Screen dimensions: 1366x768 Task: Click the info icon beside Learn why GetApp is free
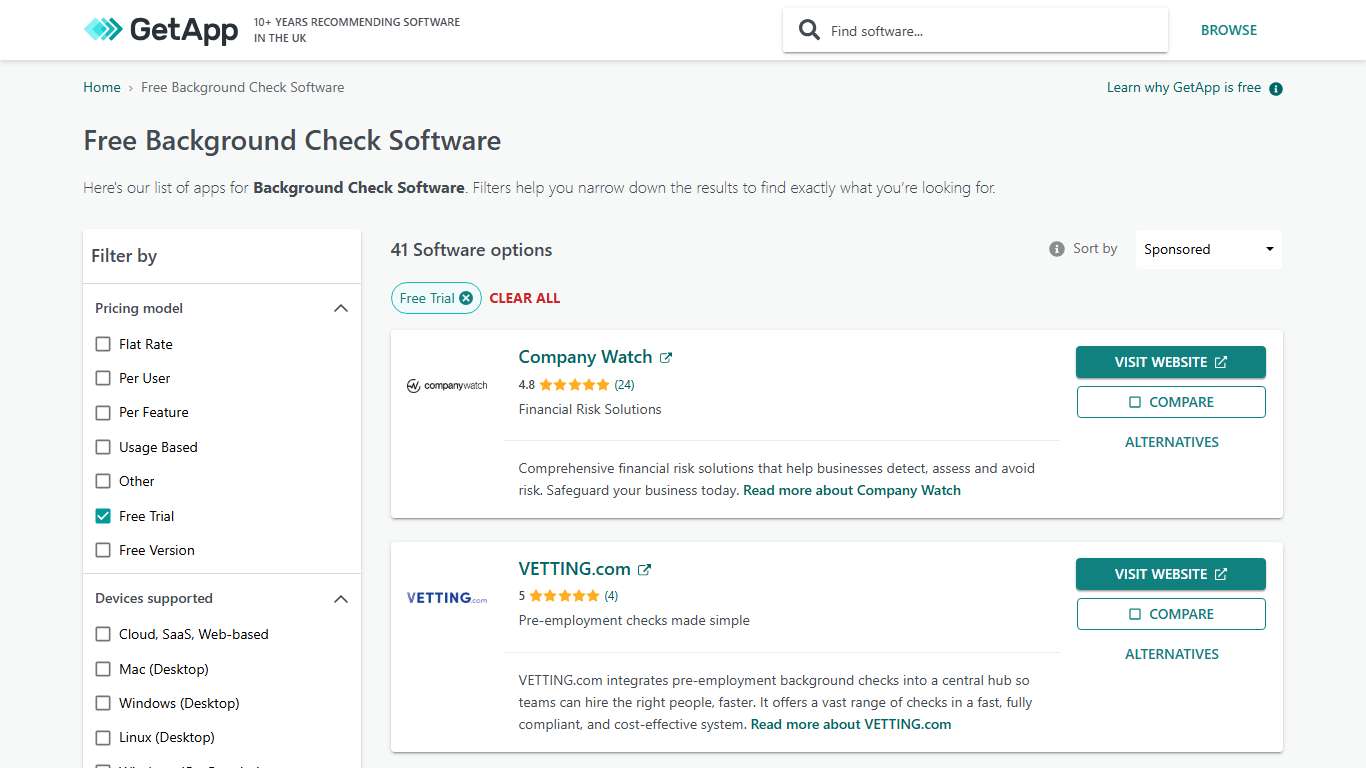click(1275, 88)
